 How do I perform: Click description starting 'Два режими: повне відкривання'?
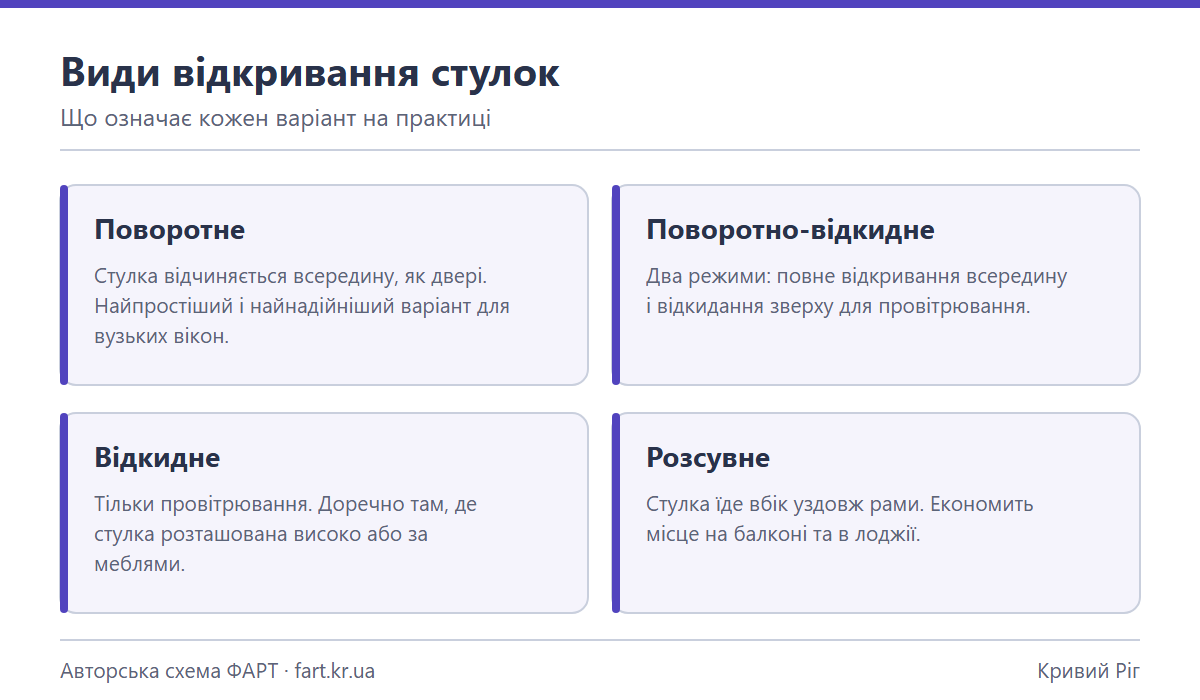point(857,291)
